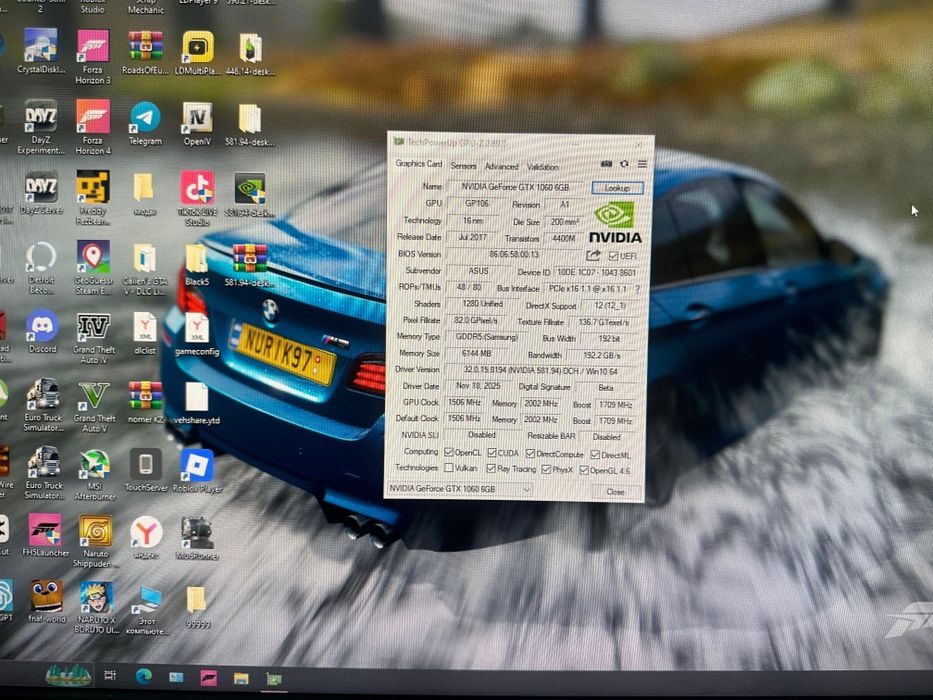Select the vehshare.ytd file
The width and height of the screenshot is (933, 700).
[x=196, y=403]
